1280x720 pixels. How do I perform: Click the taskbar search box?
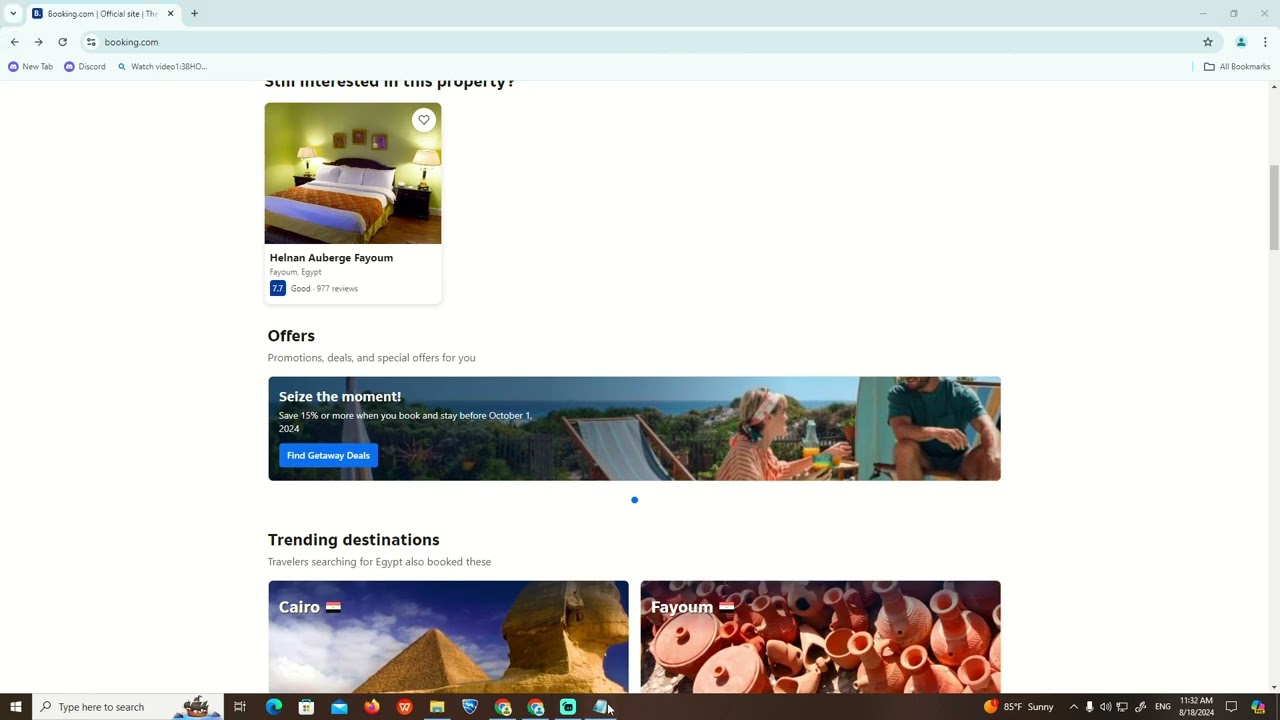(128, 707)
